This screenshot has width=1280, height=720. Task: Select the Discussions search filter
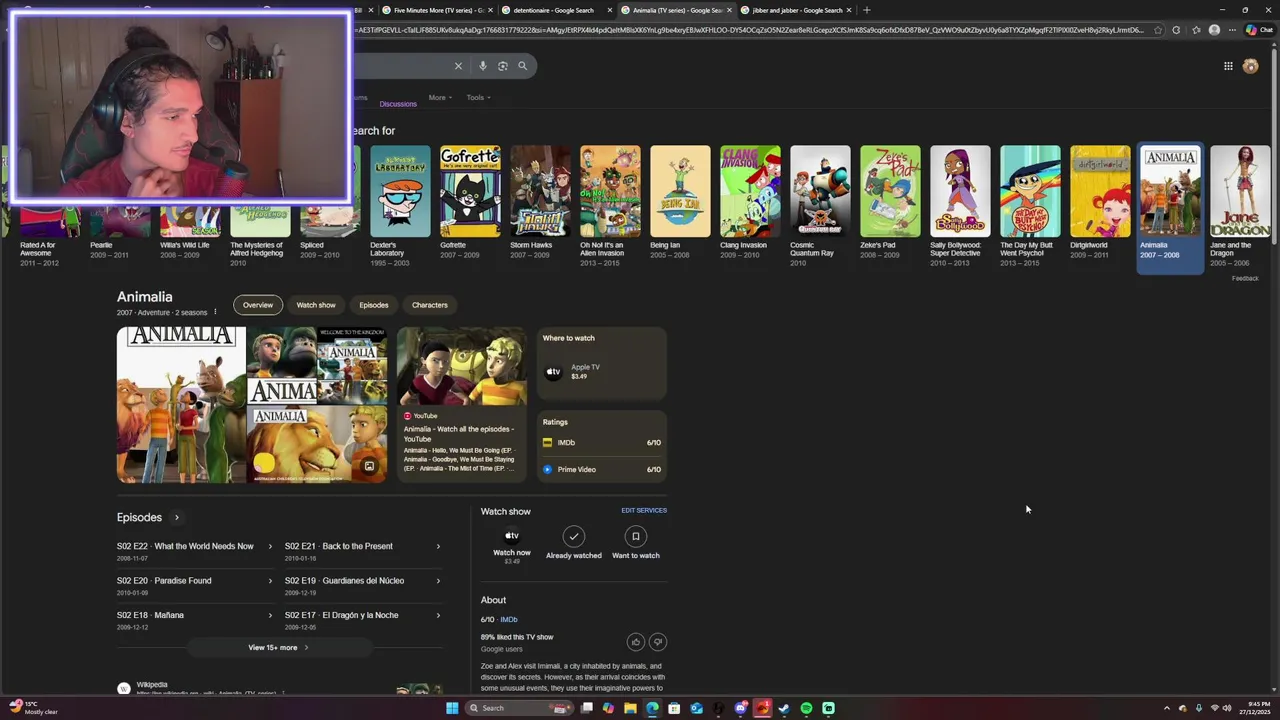click(x=398, y=104)
